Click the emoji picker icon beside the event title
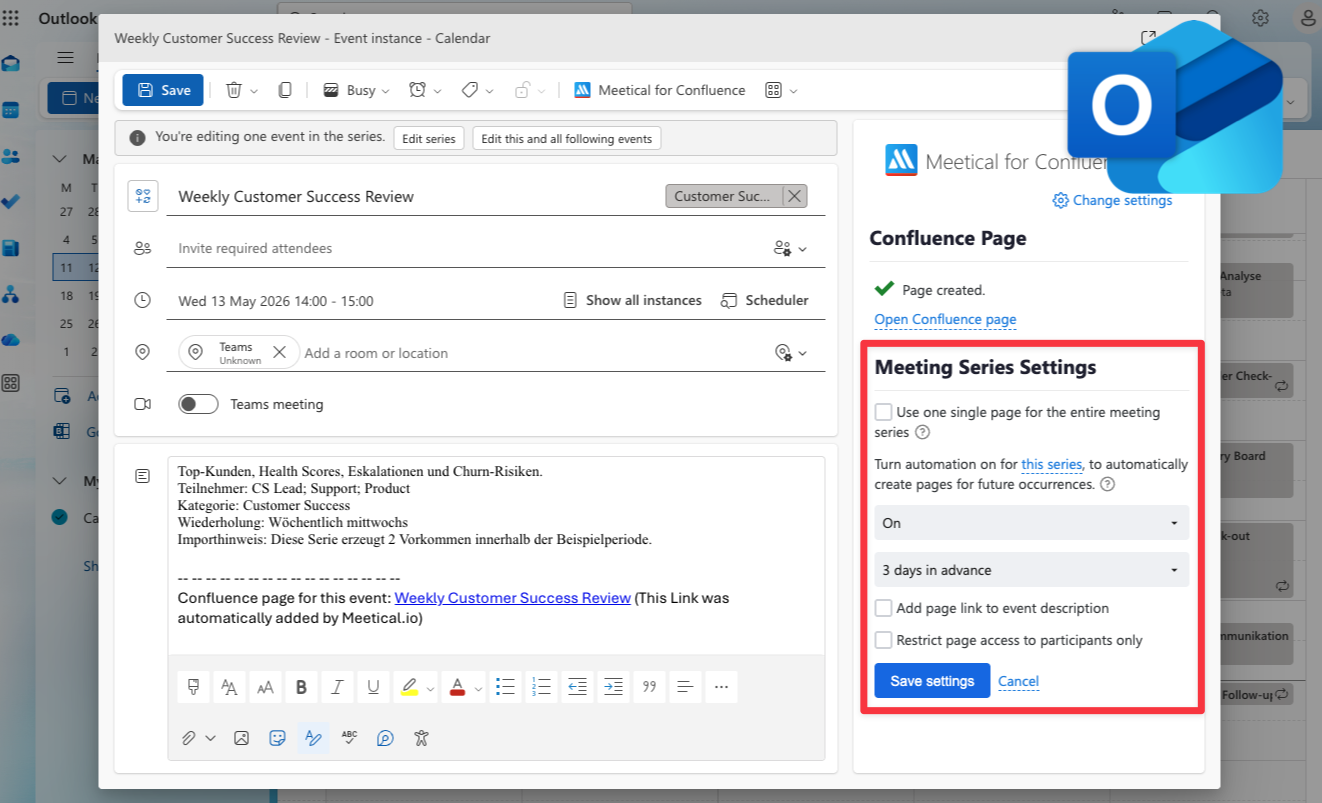This screenshot has width=1322, height=803. [143, 196]
